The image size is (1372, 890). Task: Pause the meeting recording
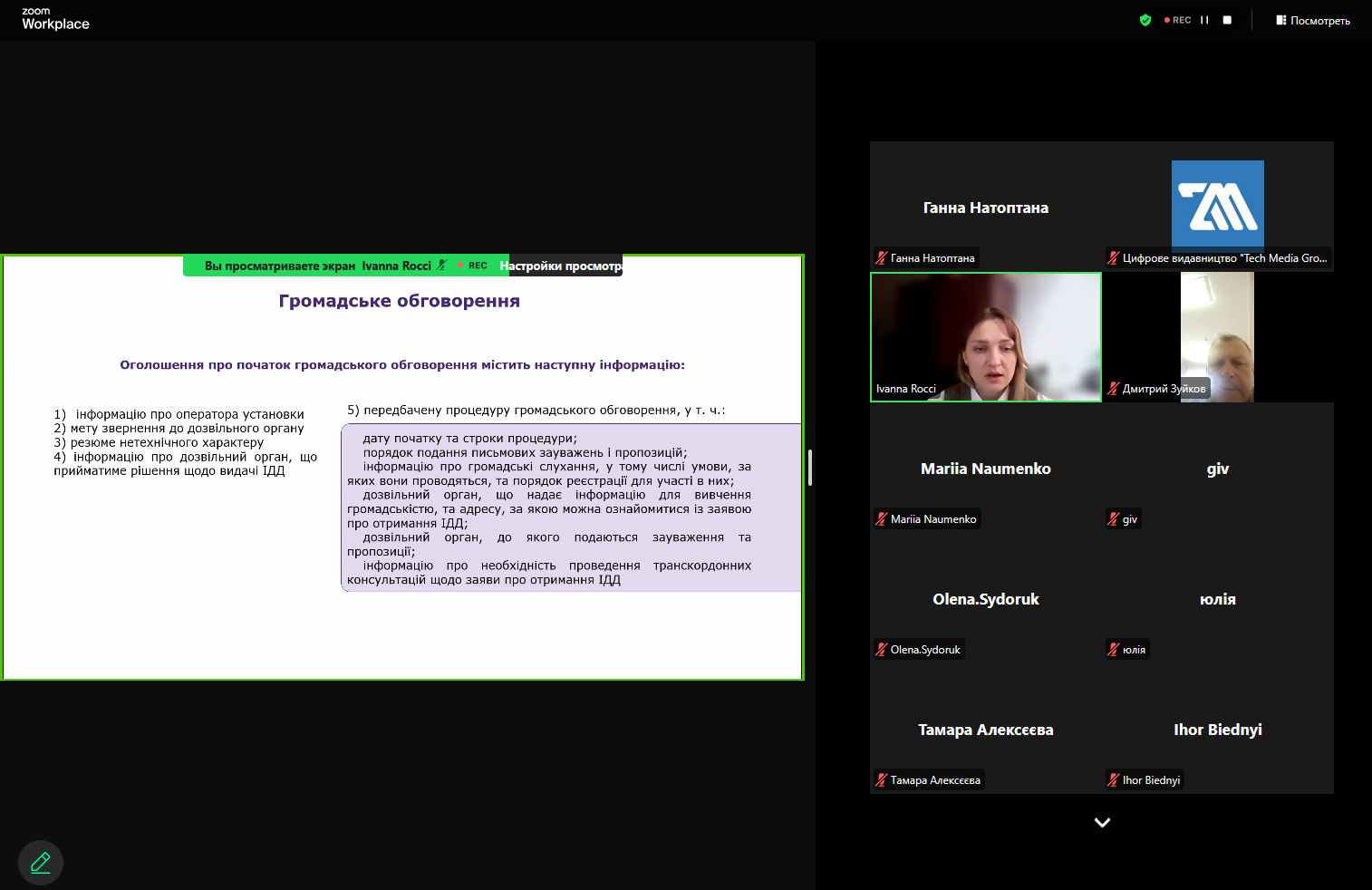coord(1204,20)
